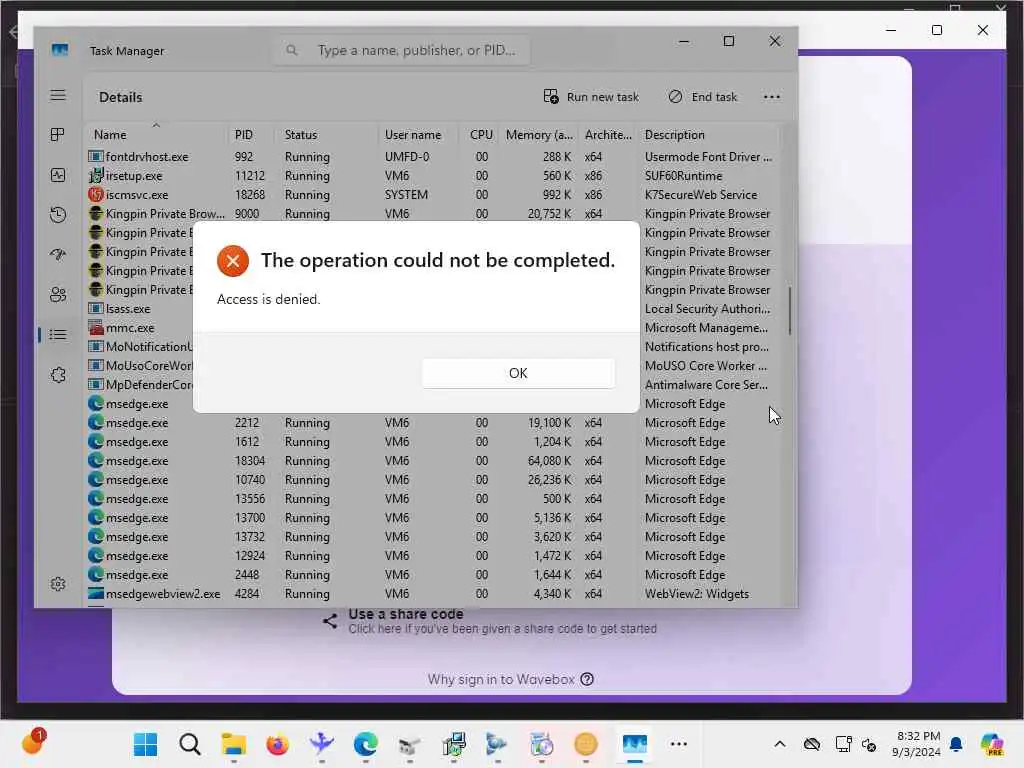Open the Startup apps icon in sidebar
The image size is (1024, 768).
pos(58,255)
